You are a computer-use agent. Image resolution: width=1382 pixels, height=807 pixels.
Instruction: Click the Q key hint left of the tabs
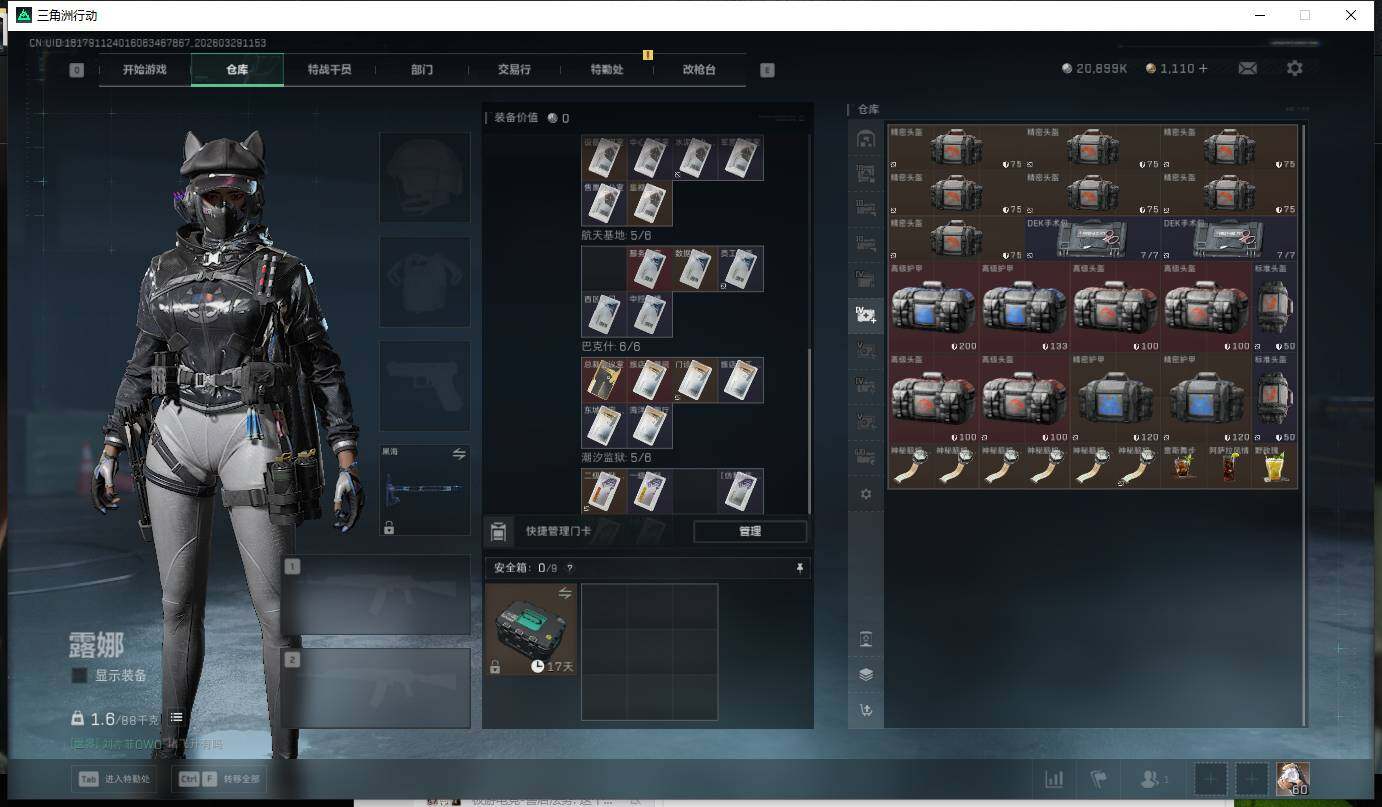[x=77, y=70]
